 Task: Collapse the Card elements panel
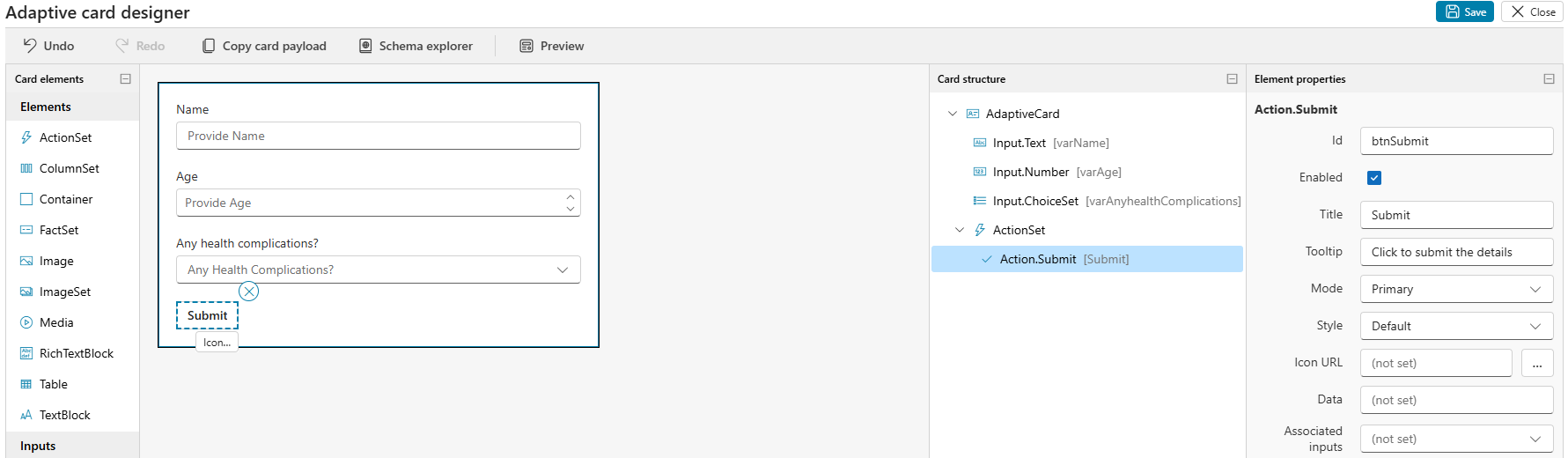coord(125,78)
